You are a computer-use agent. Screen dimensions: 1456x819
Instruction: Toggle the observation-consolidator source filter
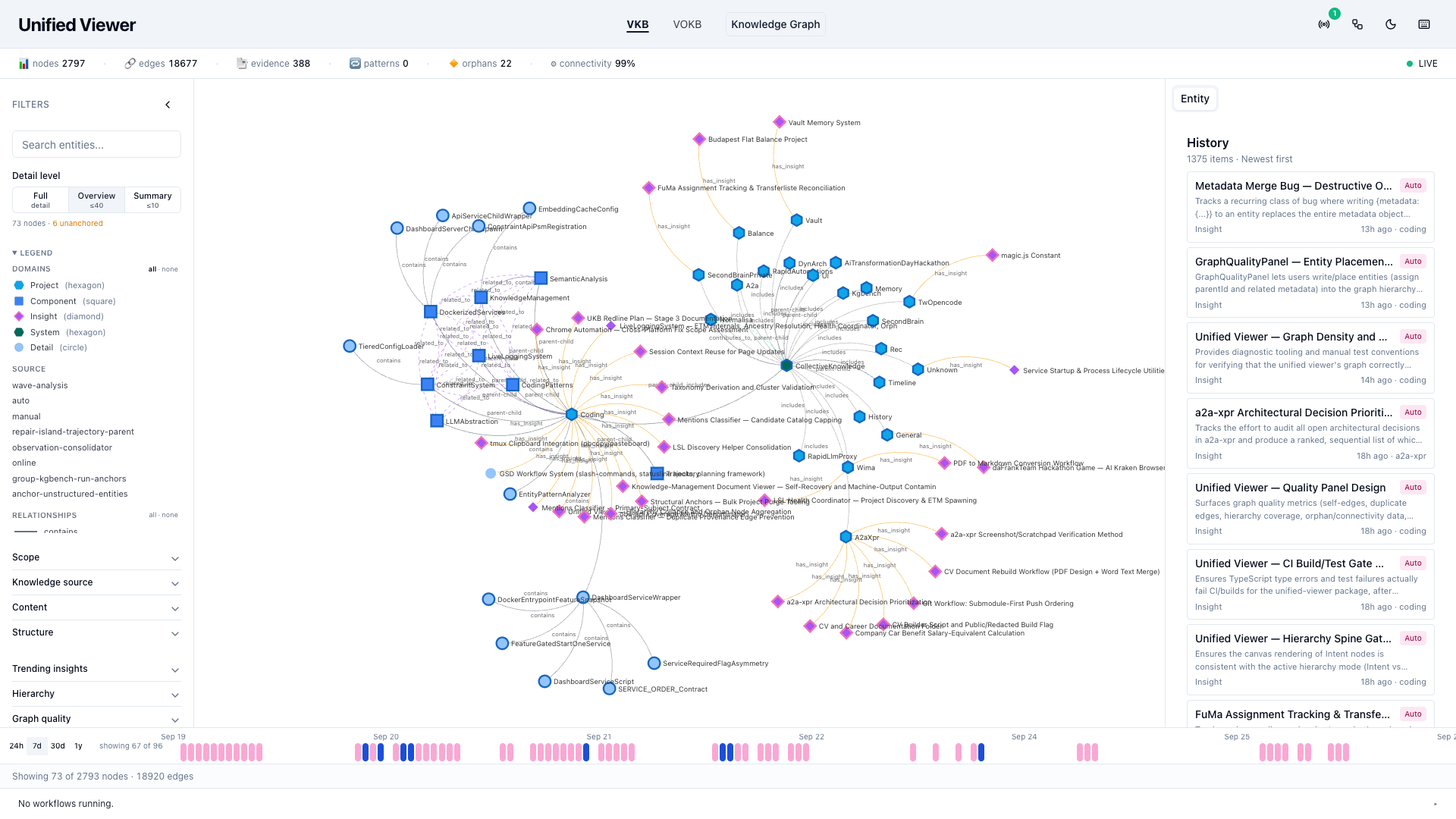tap(62, 447)
